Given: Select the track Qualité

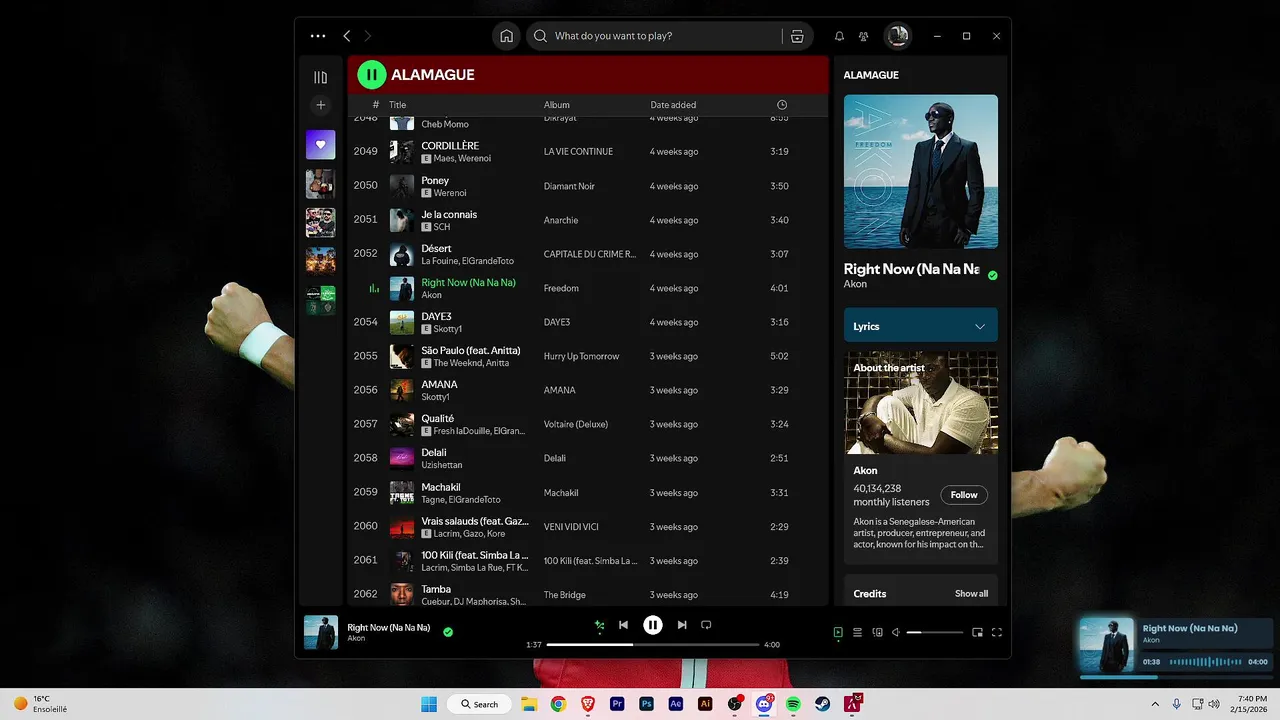Looking at the screenshot, I should (x=588, y=424).
